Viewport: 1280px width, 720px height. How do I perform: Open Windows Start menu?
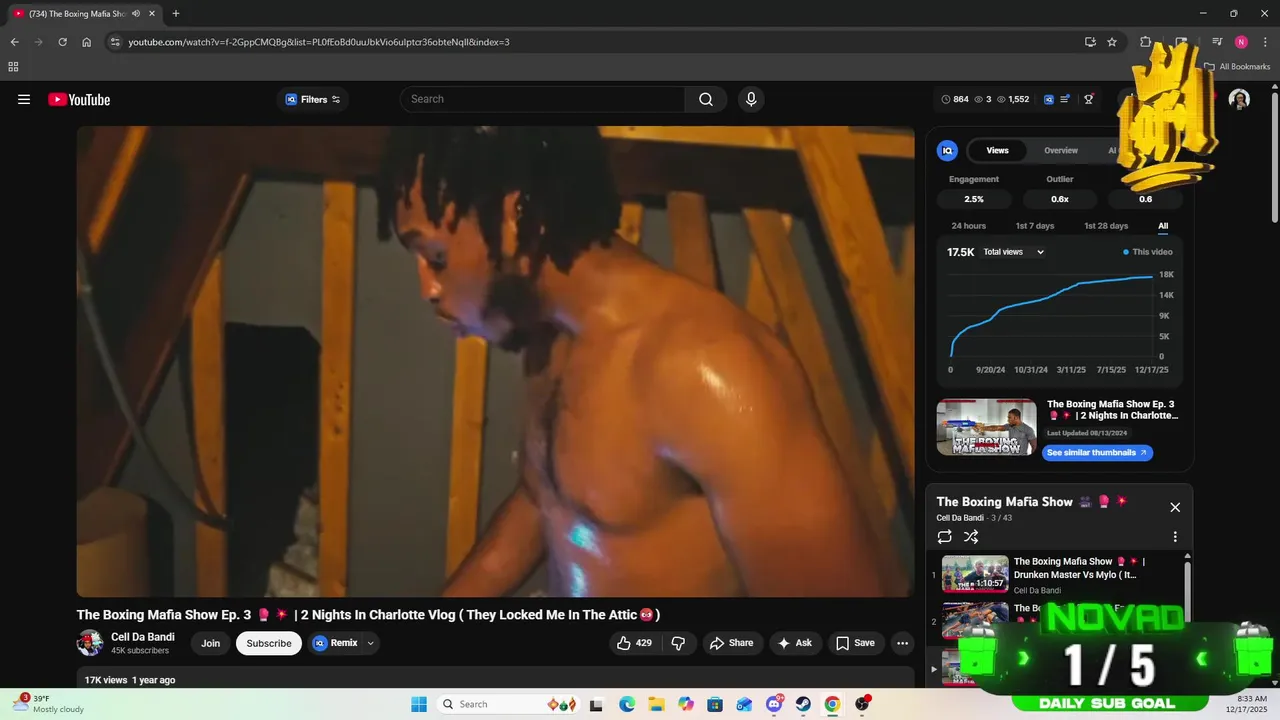[x=419, y=704]
